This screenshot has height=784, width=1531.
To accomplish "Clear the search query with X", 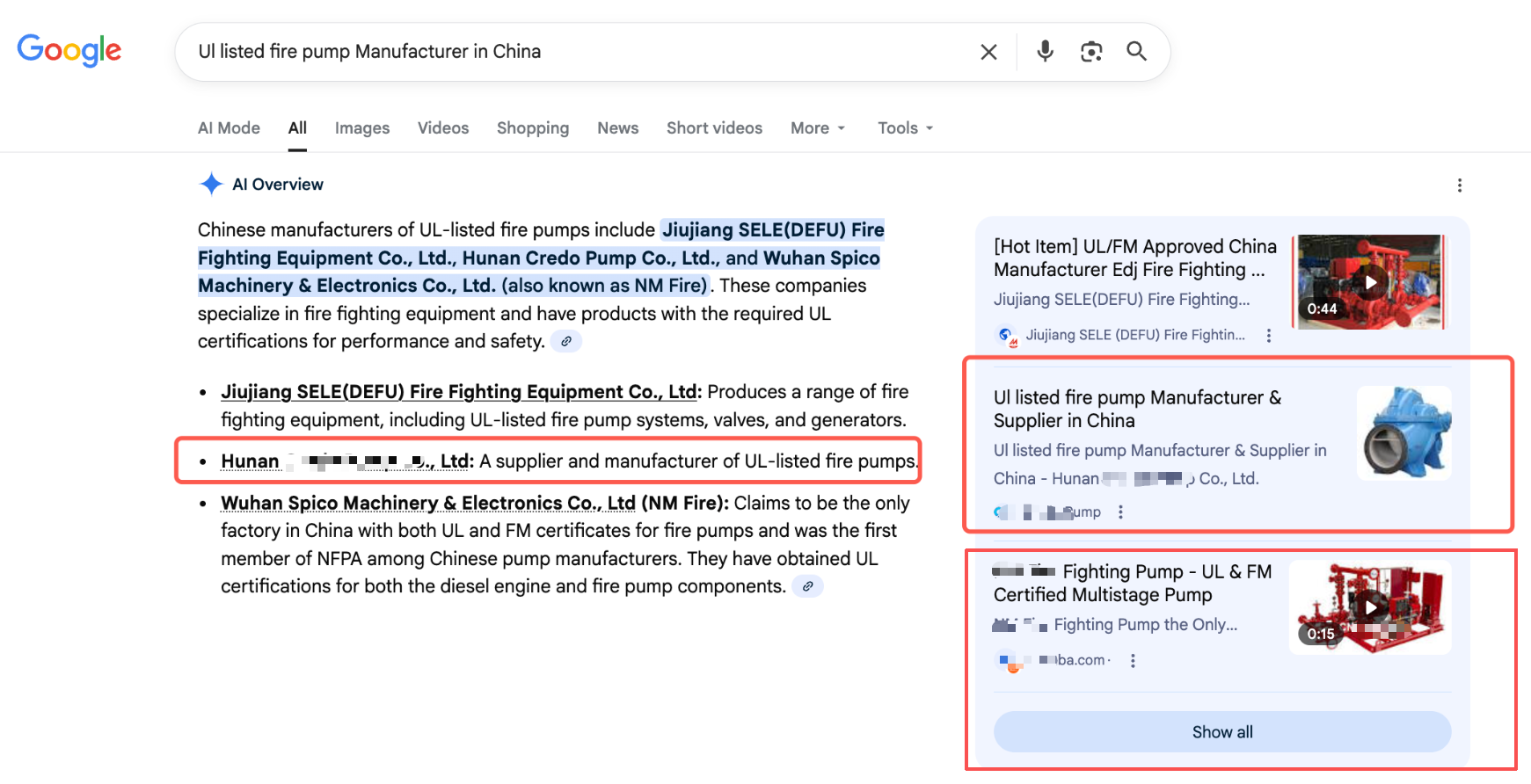I will [988, 52].
